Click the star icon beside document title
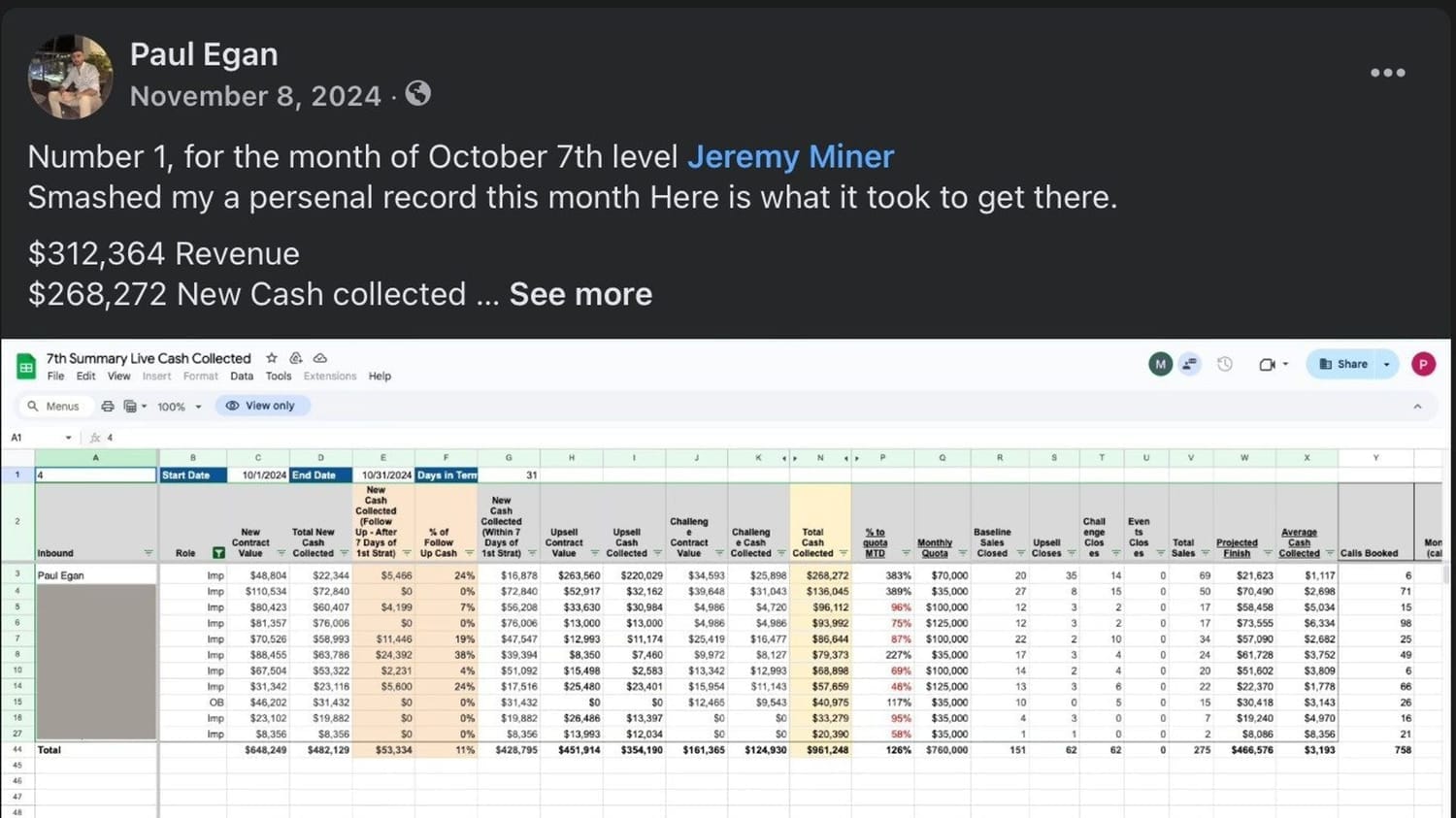 (x=272, y=358)
